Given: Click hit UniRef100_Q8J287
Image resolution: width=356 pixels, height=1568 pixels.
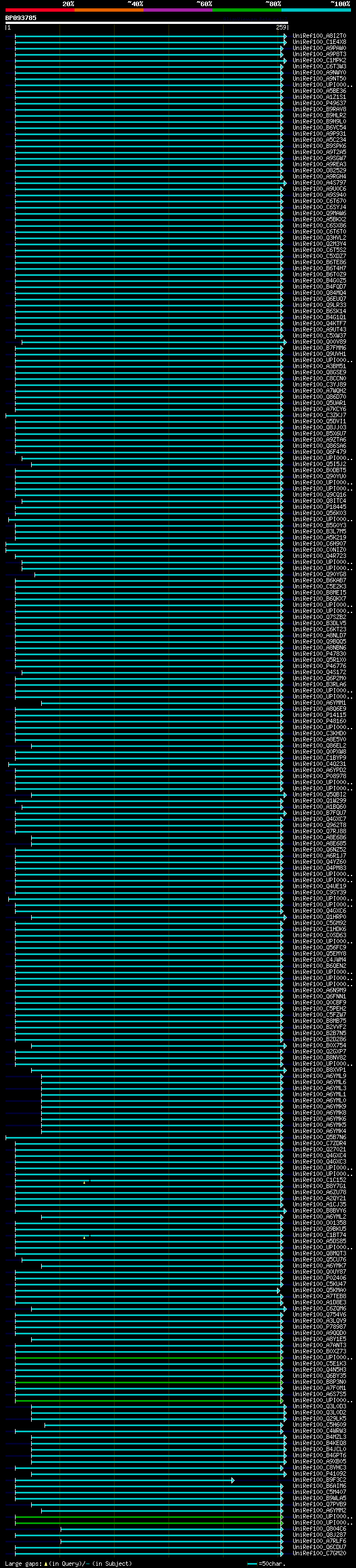Looking at the screenshot, I should pyautogui.click(x=319, y=1535).
